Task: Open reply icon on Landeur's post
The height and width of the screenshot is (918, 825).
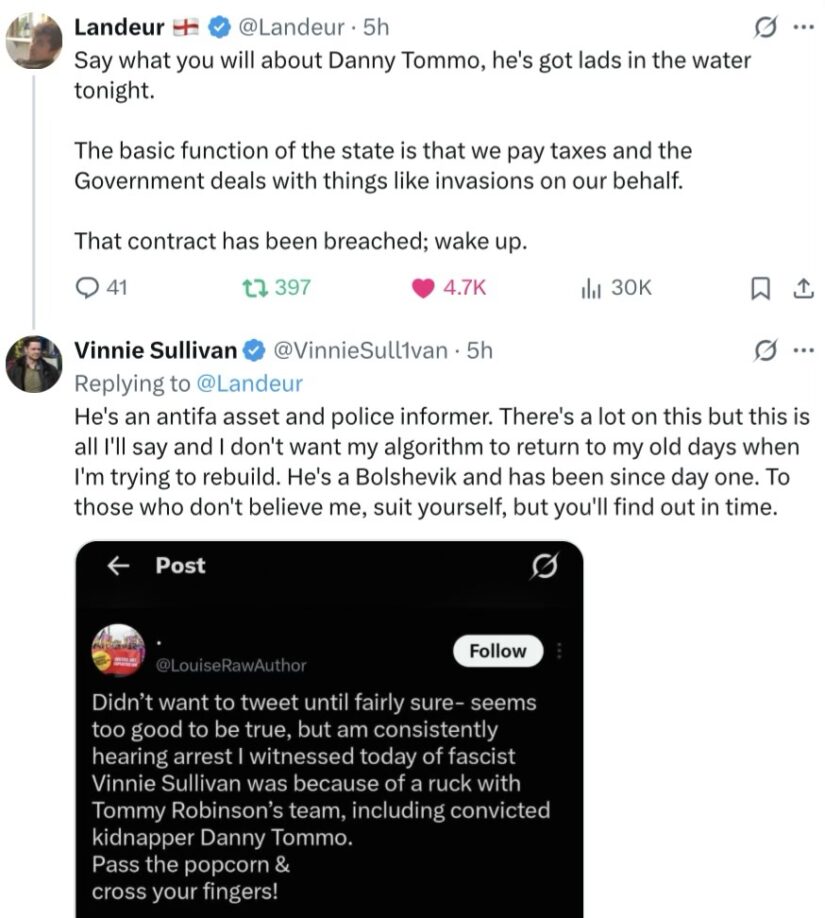Action: tap(87, 287)
